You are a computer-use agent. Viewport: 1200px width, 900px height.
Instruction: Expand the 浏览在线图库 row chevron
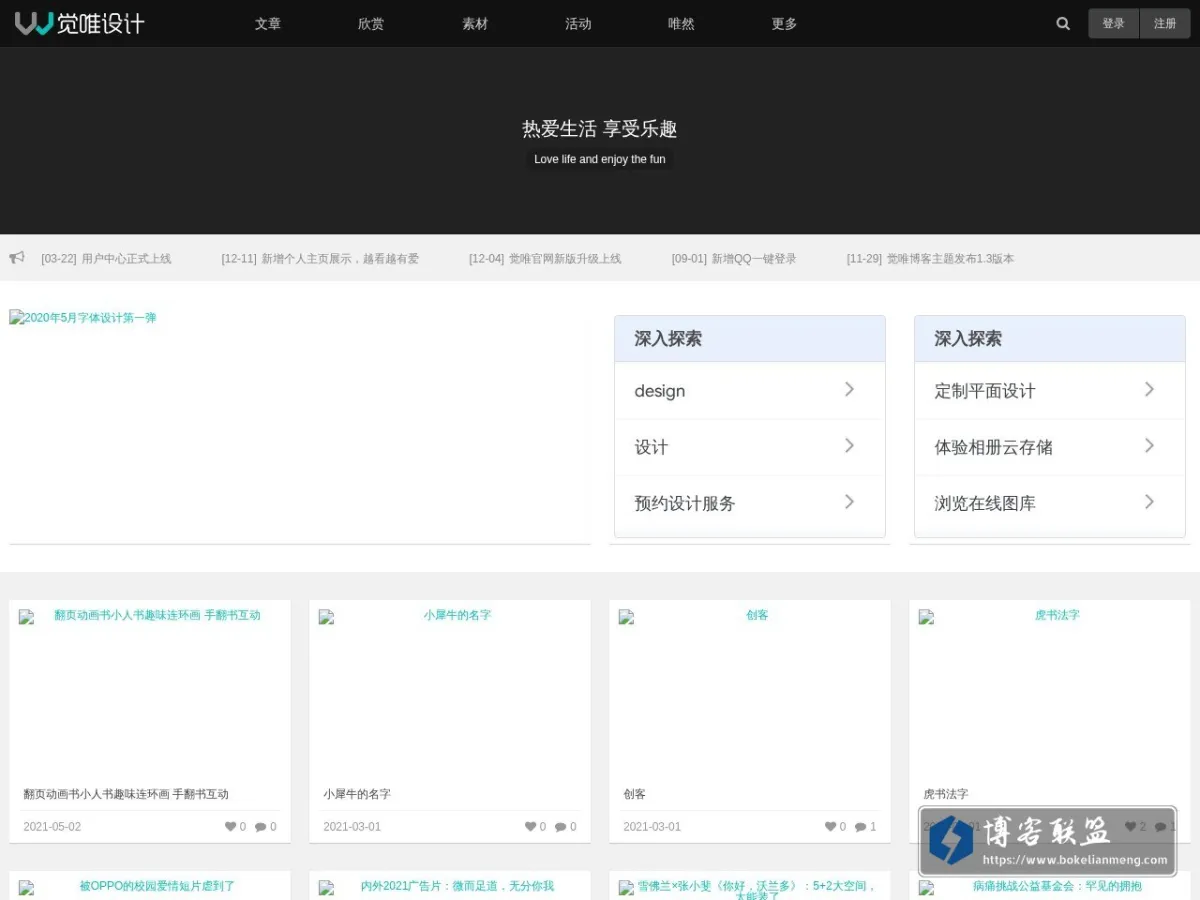tap(1149, 501)
